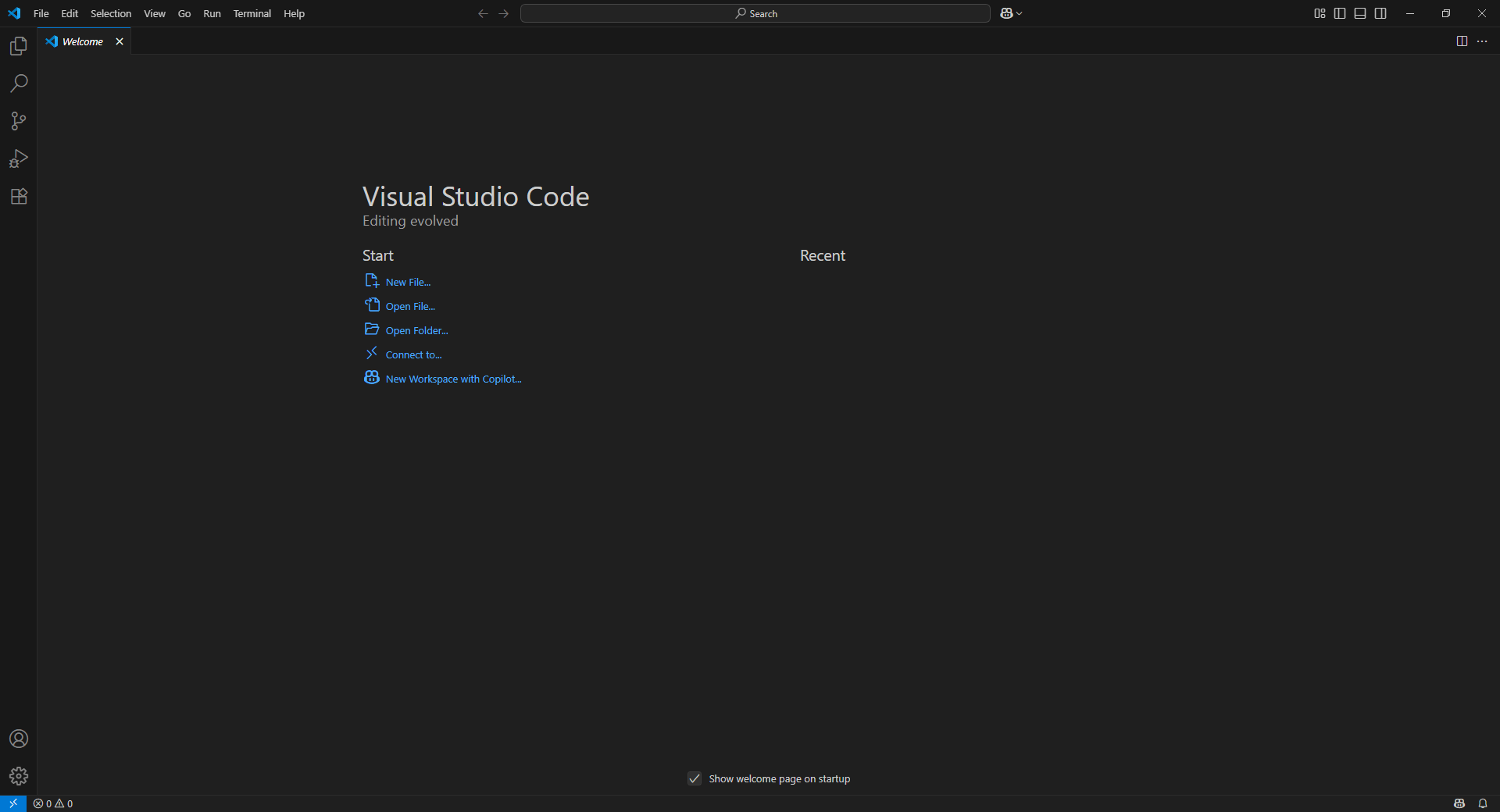Open the Go menu

point(184,13)
